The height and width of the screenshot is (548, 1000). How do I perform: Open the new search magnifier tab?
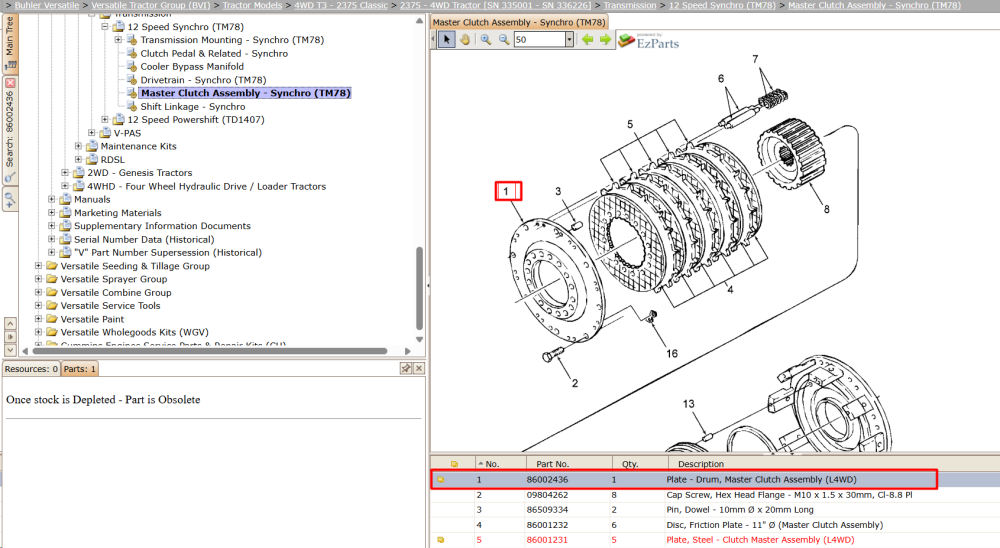click(10, 200)
